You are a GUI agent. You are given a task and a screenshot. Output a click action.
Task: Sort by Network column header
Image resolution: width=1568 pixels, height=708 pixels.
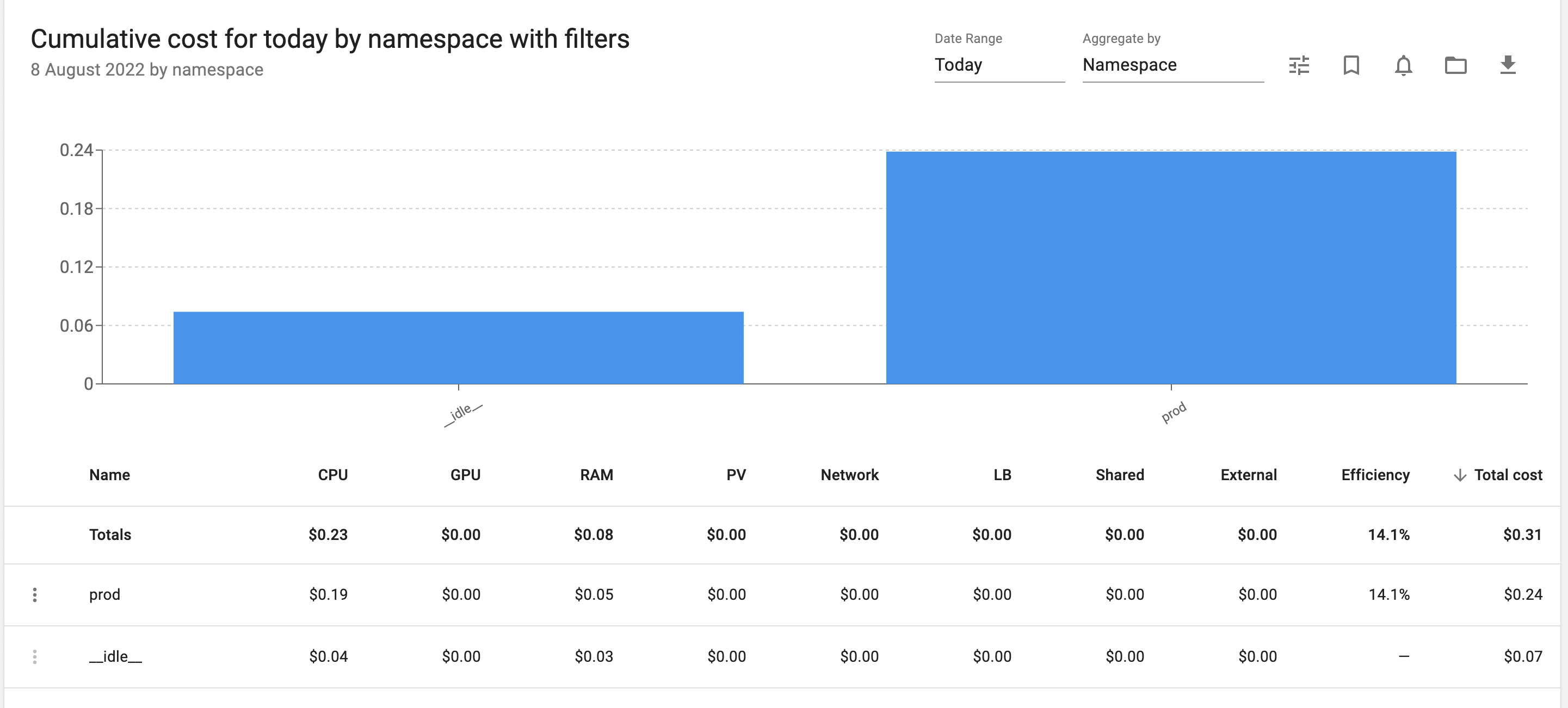point(849,475)
